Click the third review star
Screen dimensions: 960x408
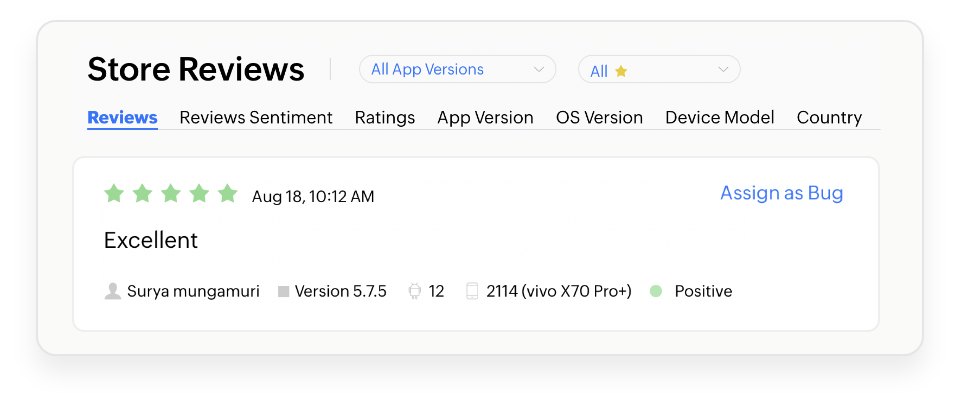pyautogui.click(x=171, y=194)
